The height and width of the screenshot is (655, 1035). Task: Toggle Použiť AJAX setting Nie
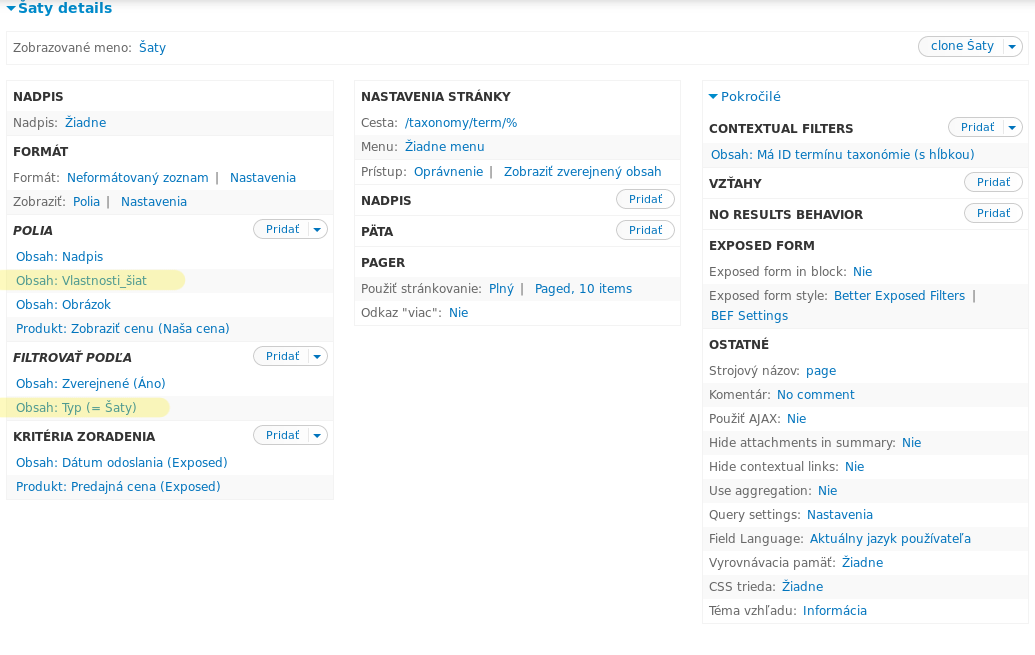(796, 419)
